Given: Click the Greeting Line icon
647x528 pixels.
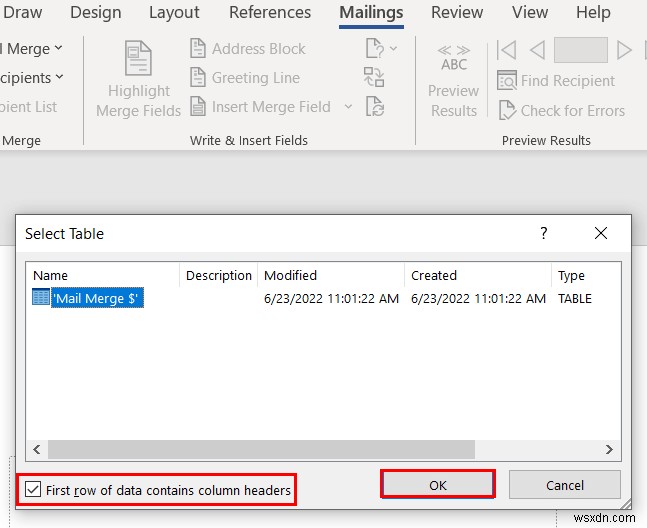Looking at the screenshot, I should point(198,77).
